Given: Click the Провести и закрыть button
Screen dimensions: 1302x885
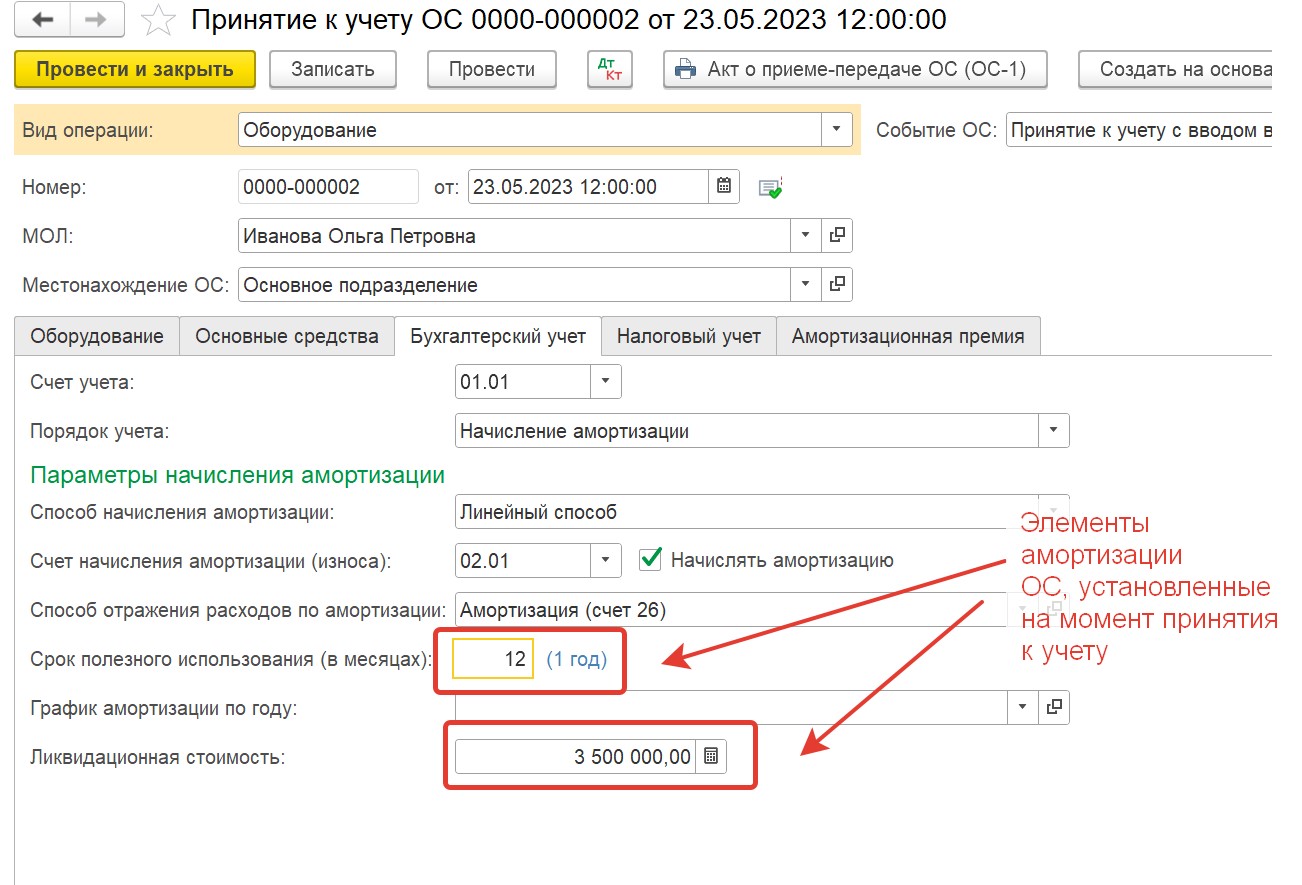Looking at the screenshot, I should point(135,69).
